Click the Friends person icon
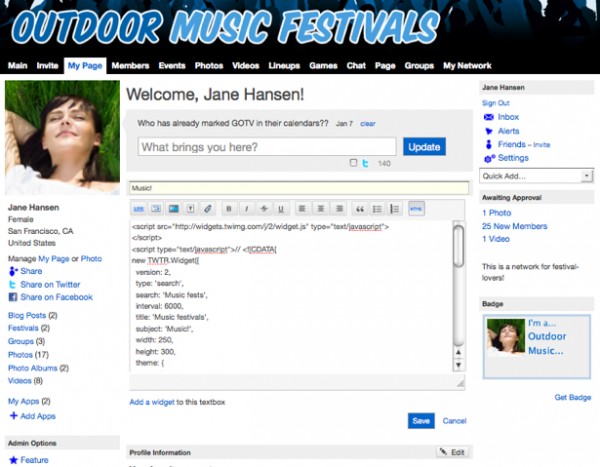The height and width of the screenshot is (467, 600). (x=488, y=144)
